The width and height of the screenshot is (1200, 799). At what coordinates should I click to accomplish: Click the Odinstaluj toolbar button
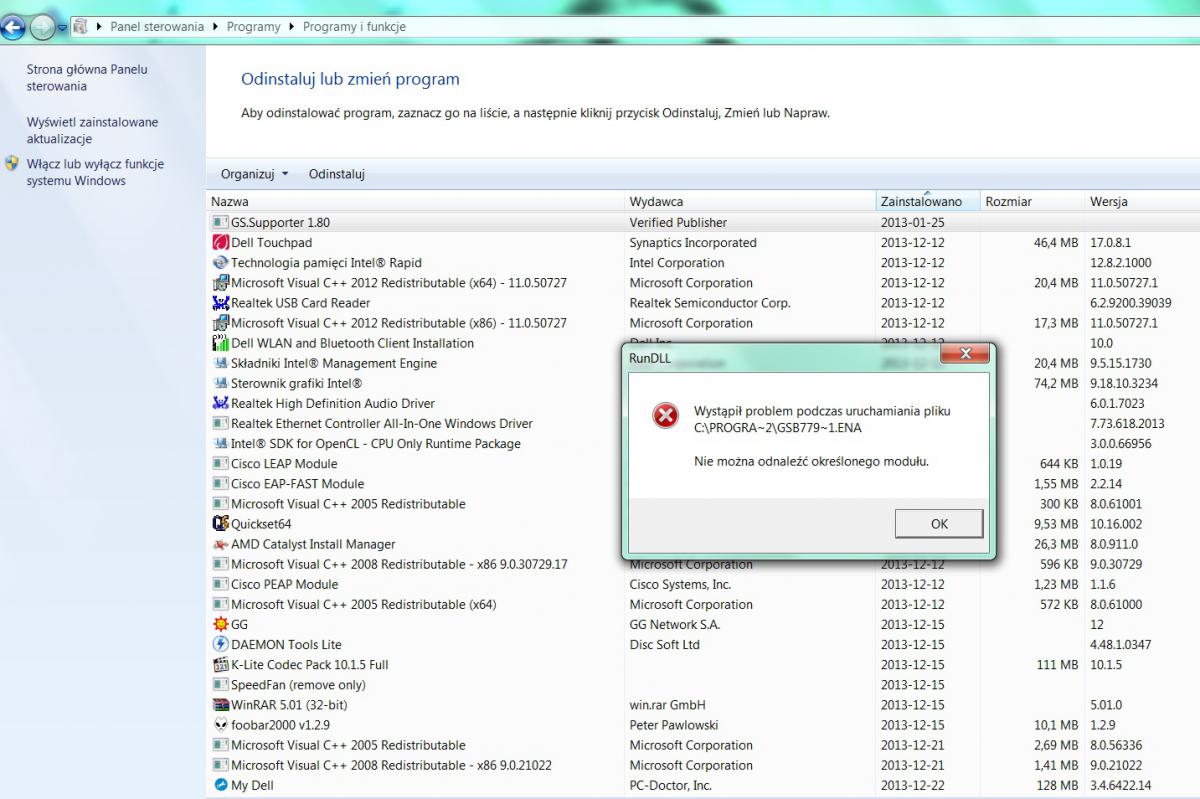[x=336, y=173]
